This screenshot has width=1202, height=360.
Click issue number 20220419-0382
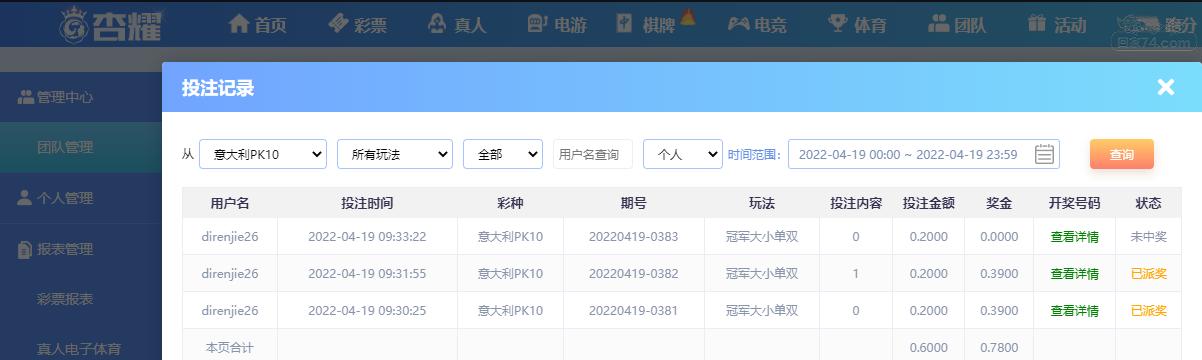(633, 274)
